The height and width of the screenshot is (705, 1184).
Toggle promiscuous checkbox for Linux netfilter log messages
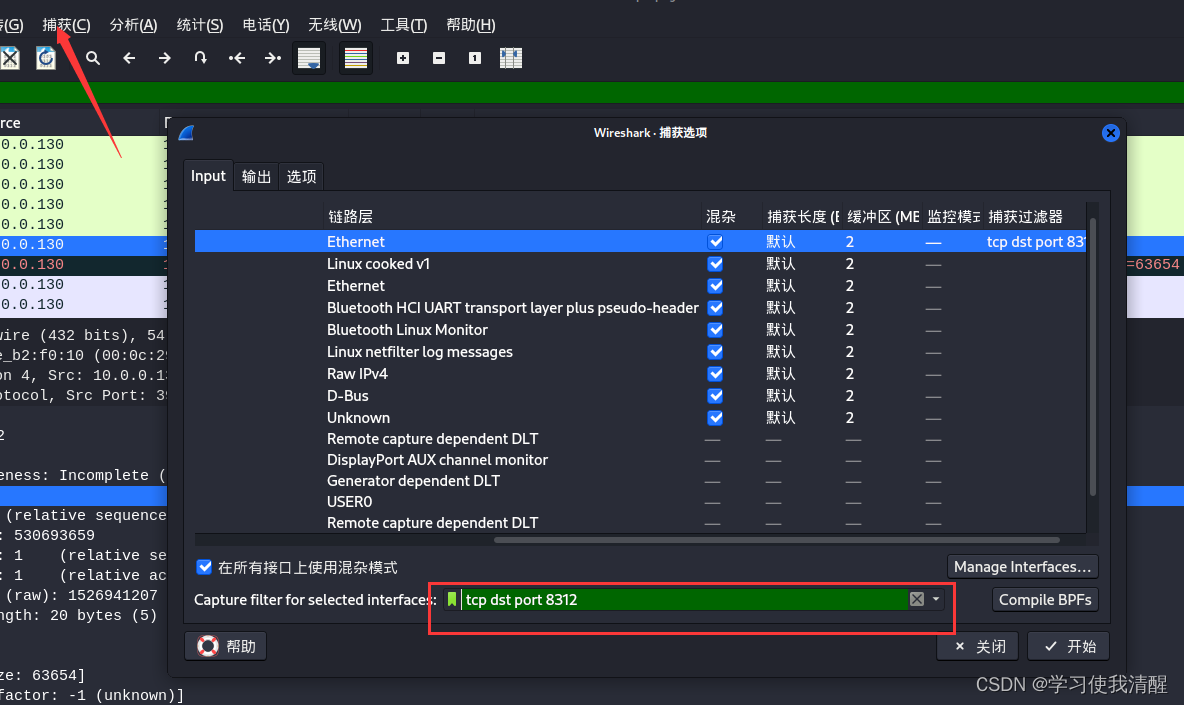click(x=715, y=352)
